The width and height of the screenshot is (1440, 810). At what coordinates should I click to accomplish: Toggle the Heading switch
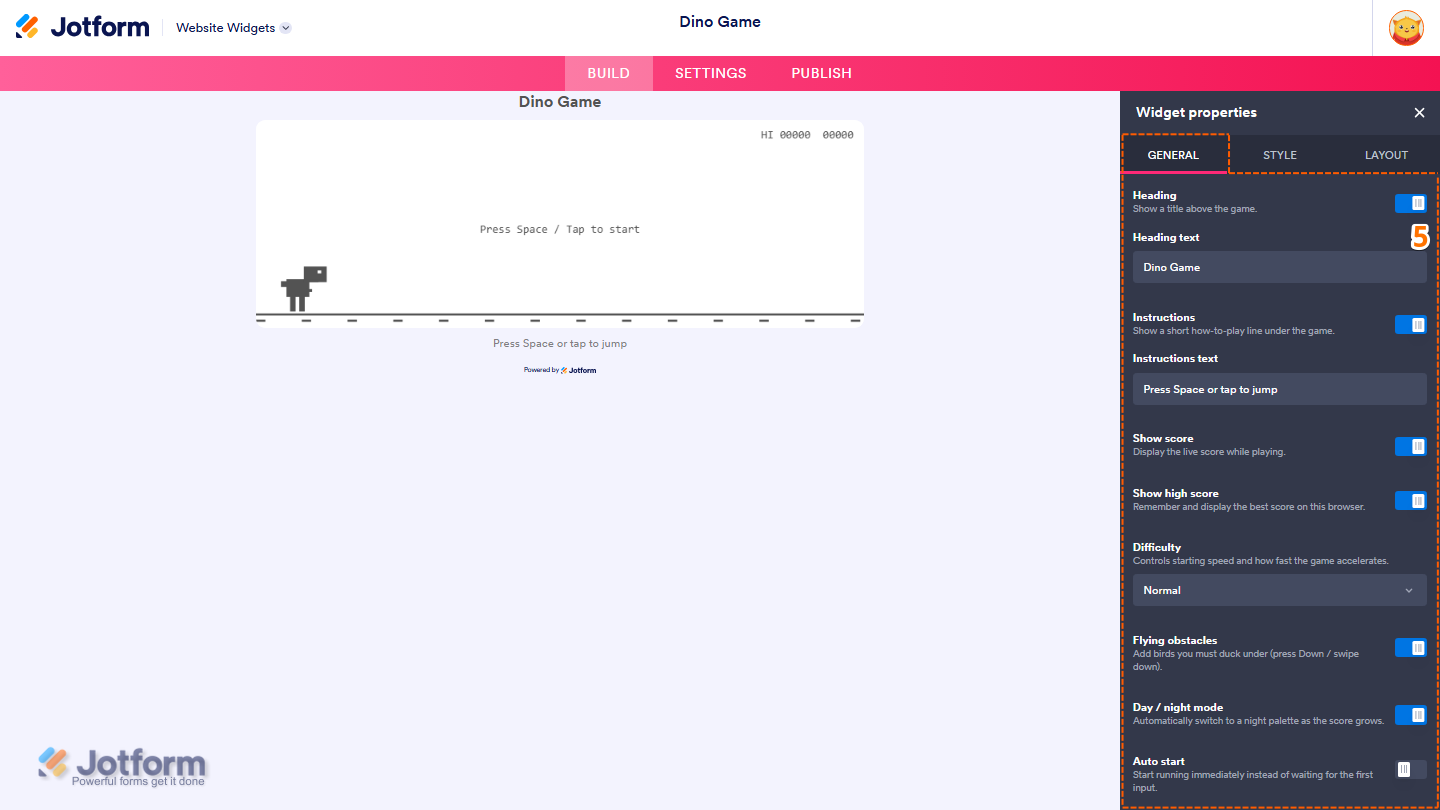[1411, 203]
